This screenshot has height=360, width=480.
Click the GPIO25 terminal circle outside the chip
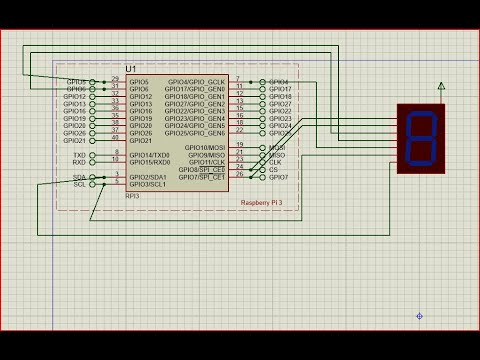point(263,133)
